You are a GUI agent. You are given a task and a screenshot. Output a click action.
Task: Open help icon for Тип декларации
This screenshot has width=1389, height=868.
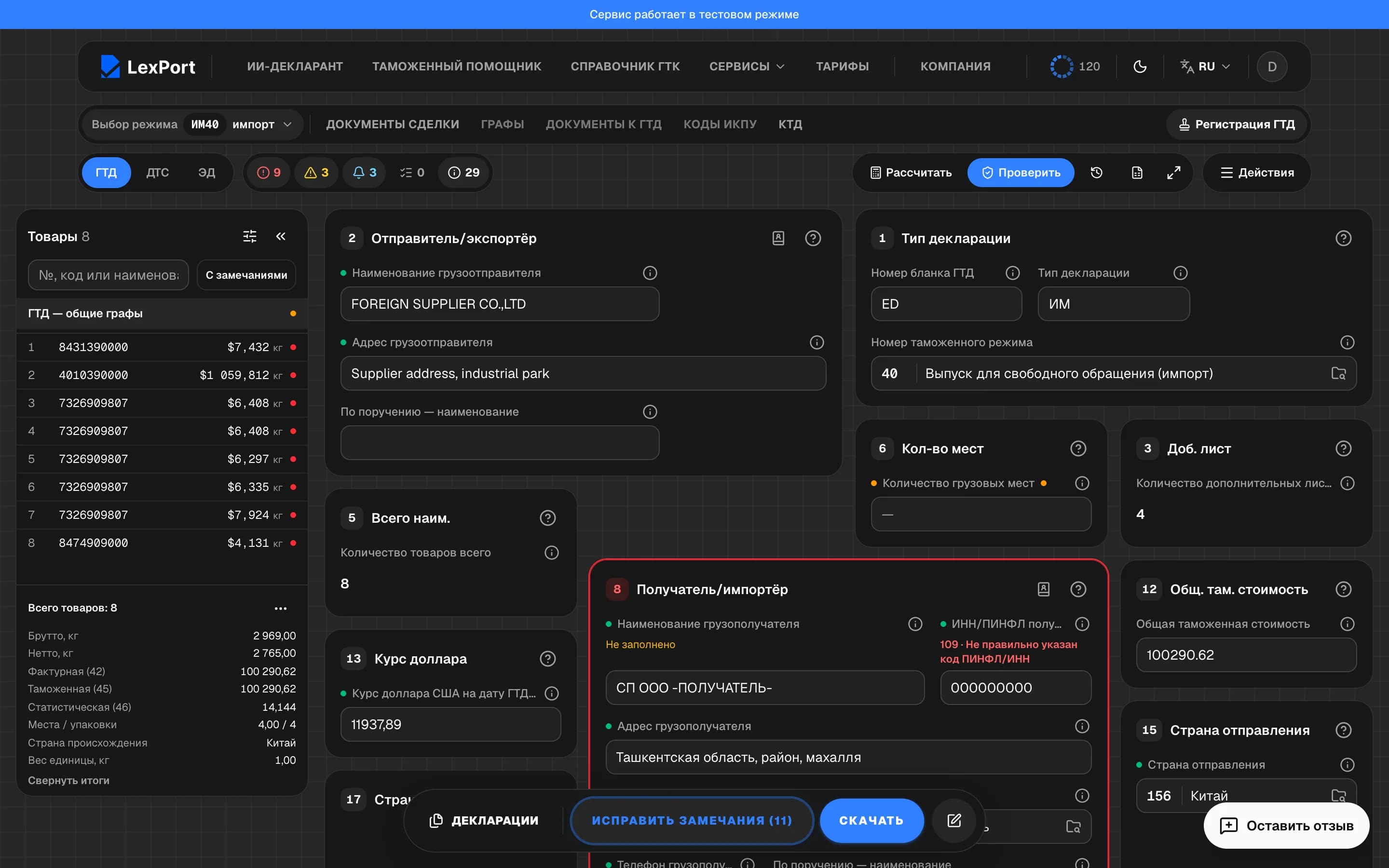coord(1343,238)
